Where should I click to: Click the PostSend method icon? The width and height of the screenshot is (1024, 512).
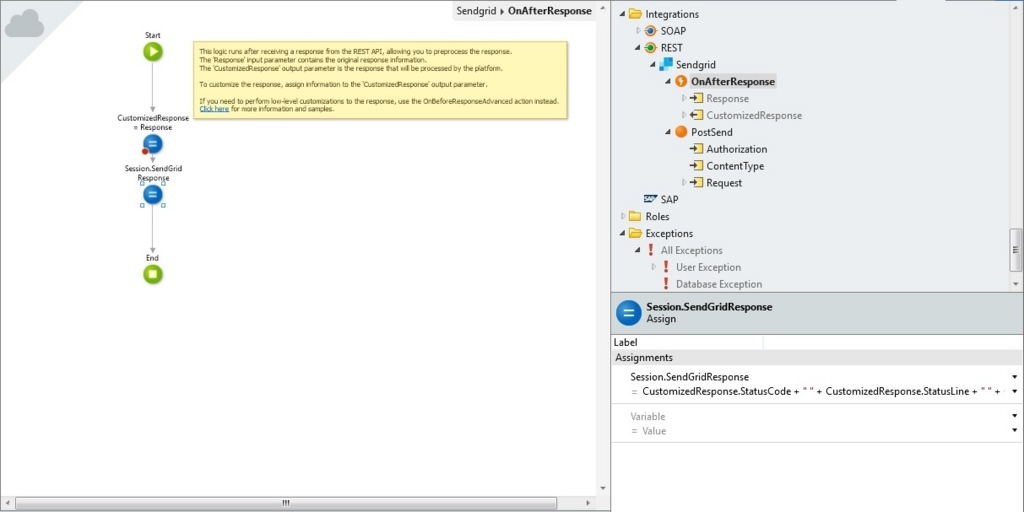coord(681,132)
